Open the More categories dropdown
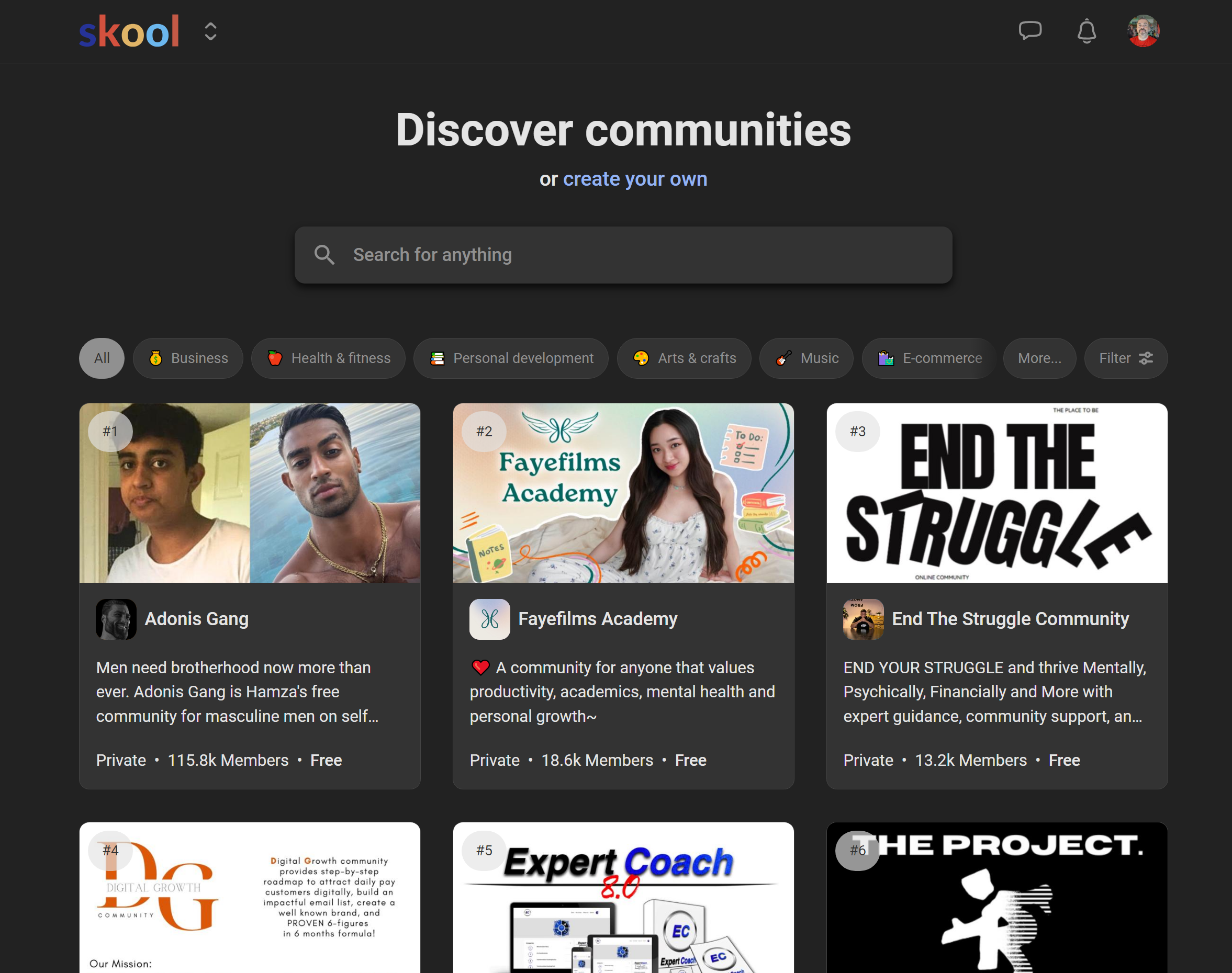The width and height of the screenshot is (1232, 973). (1039, 358)
